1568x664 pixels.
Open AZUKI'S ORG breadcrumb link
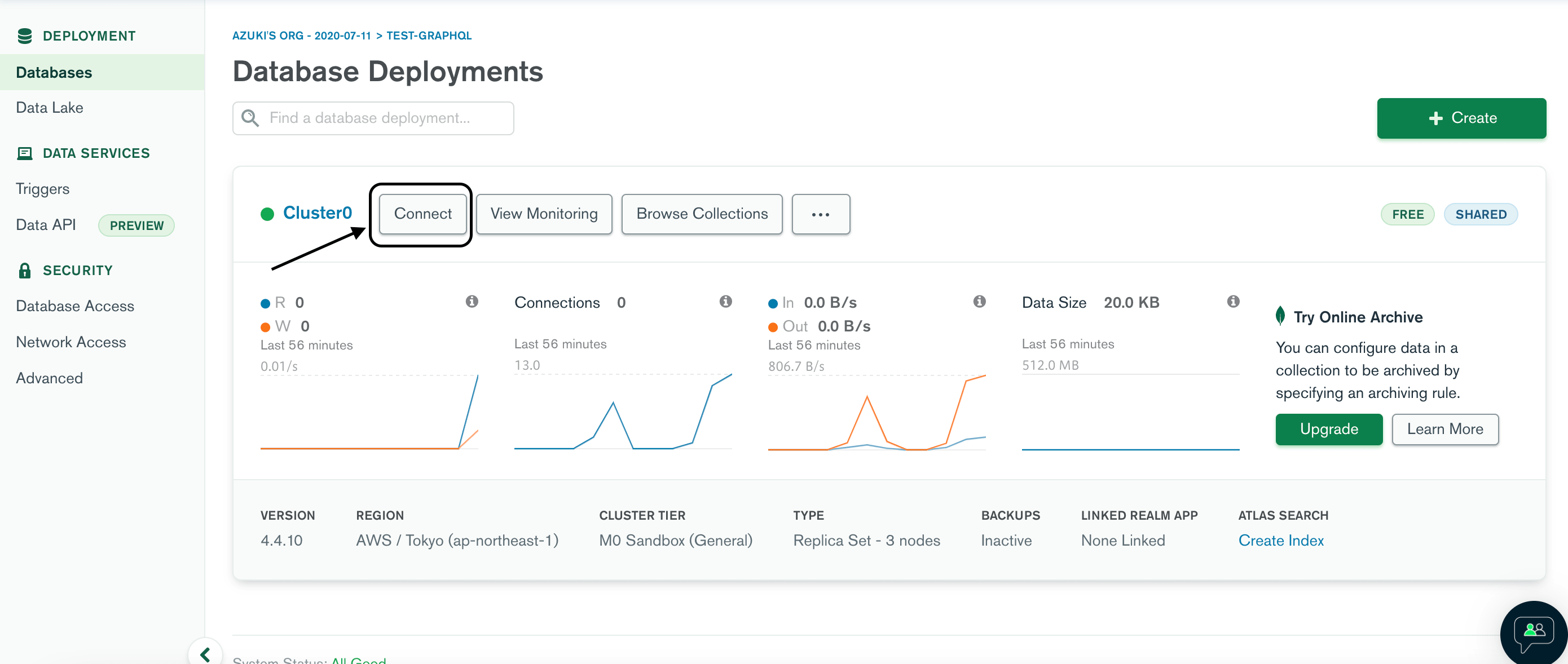point(301,36)
